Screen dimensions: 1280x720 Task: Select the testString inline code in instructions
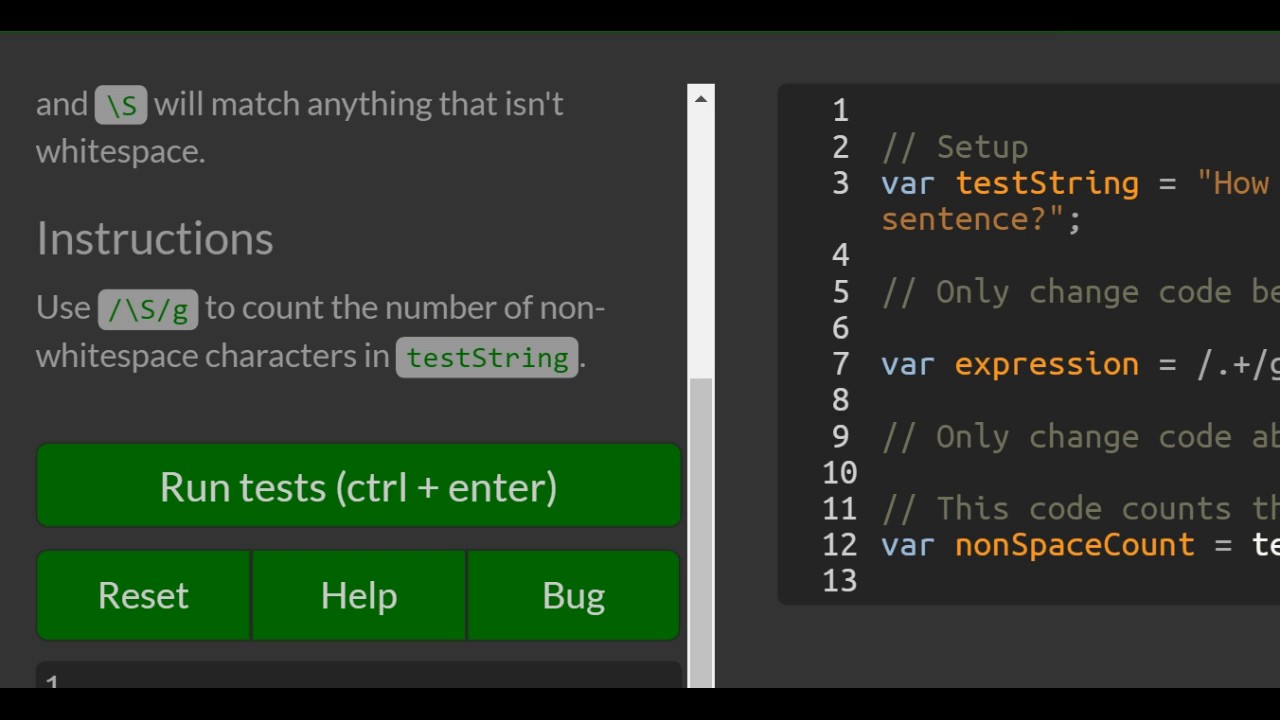click(487, 357)
